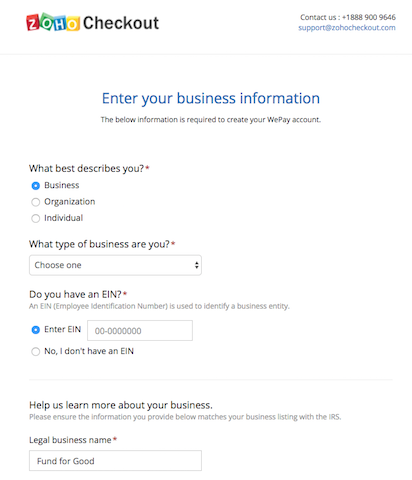Click the 'Enter your business information' heading
This screenshot has height=480, width=412.
pyautogui.click(x=211, y=98)
